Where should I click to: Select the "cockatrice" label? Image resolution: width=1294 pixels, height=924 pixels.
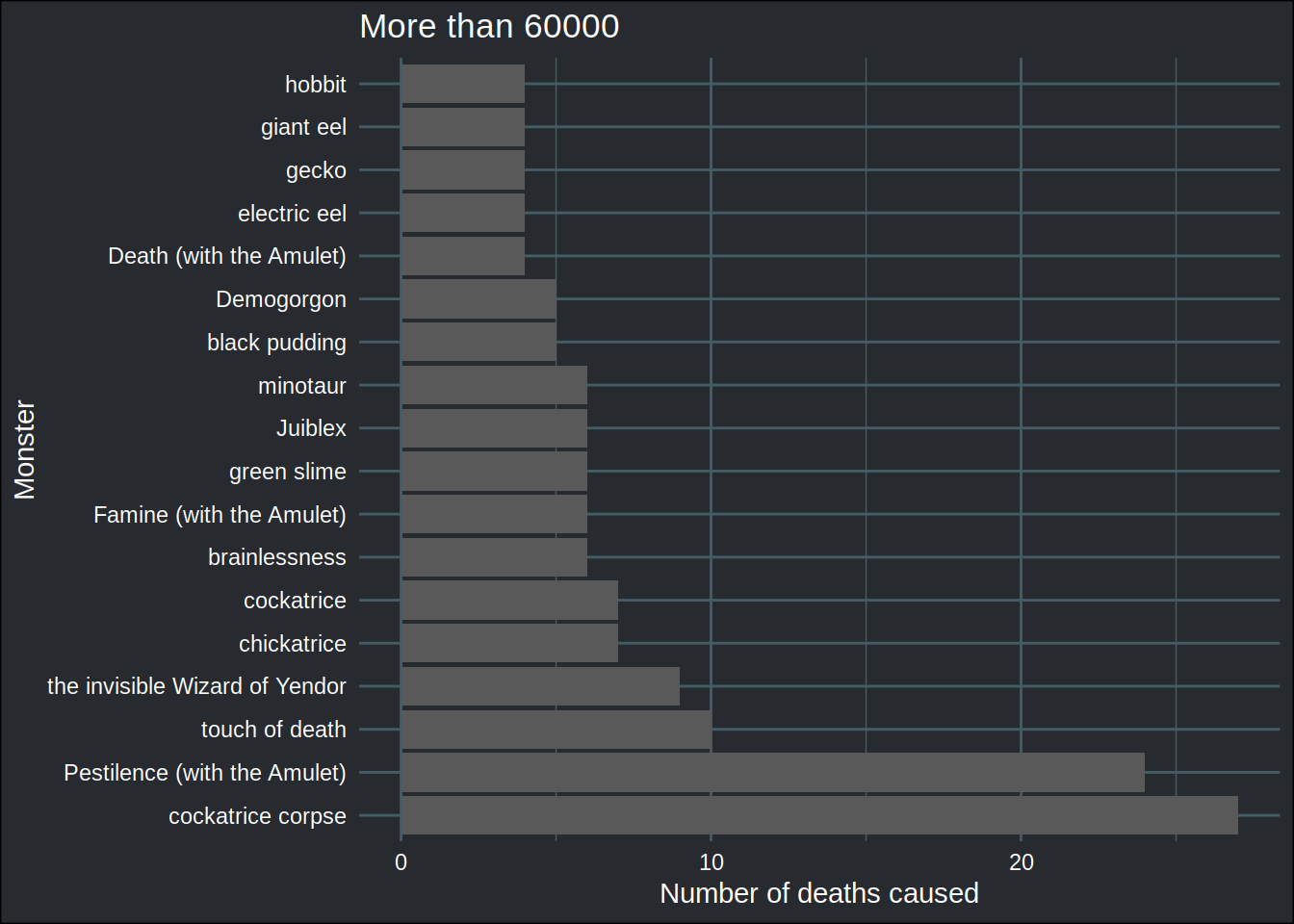pyautogui.click(x=295, y=601)
